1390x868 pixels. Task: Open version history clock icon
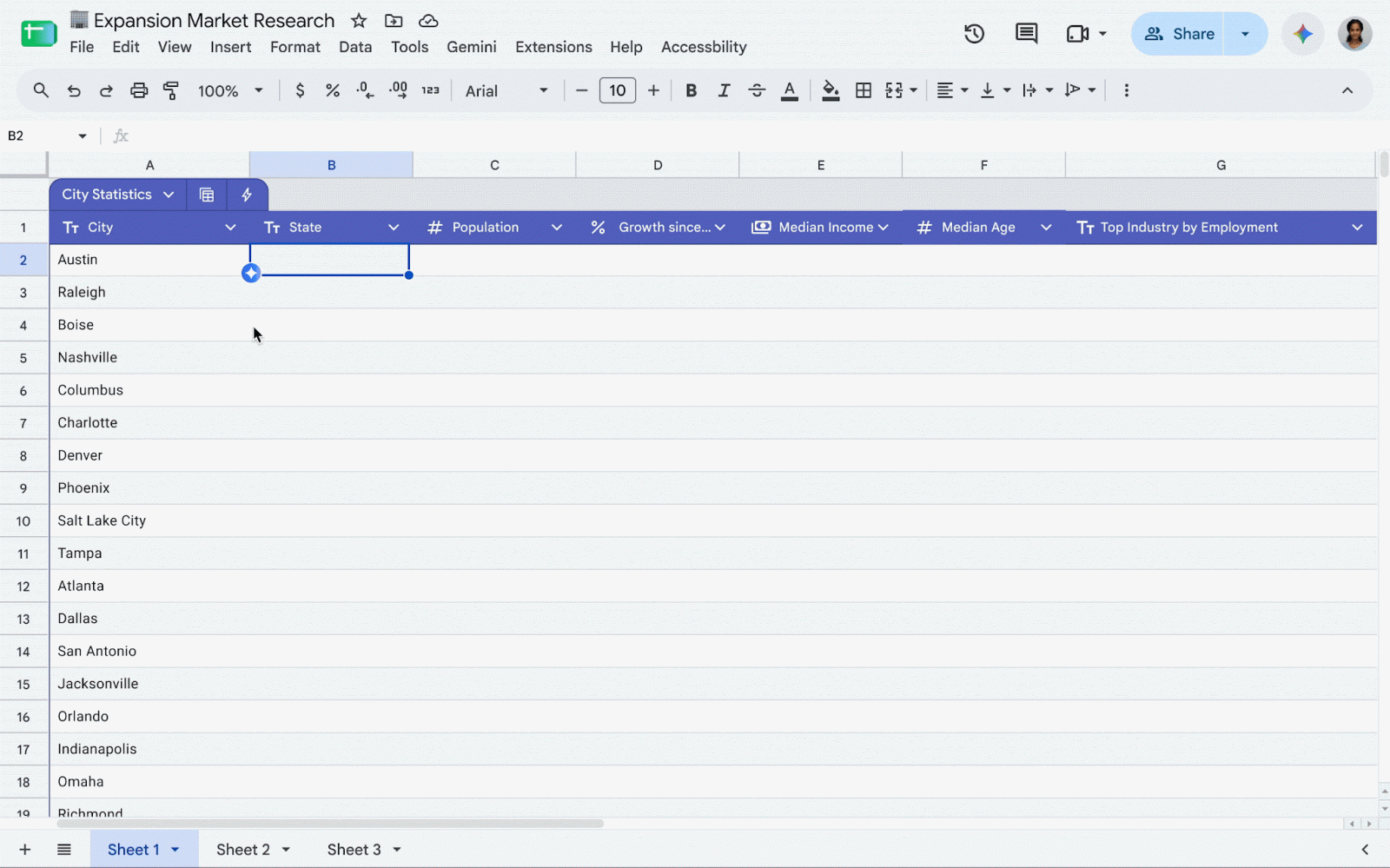click(x=974, y=34)
